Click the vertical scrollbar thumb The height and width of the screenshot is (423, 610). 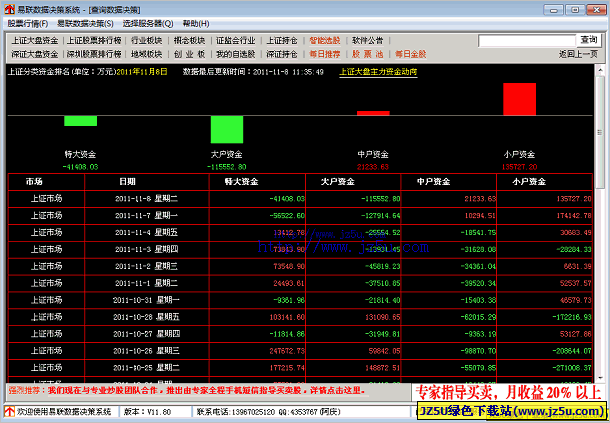(x=599, y=133)
